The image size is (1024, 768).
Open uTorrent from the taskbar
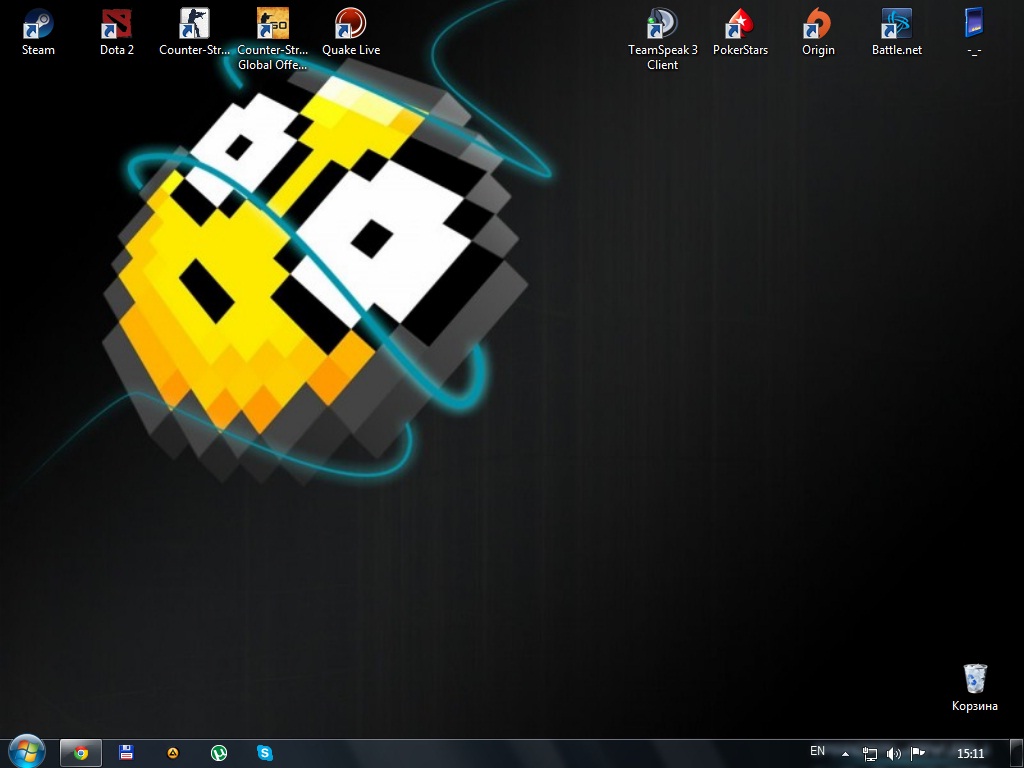click(x=218, y=753)
